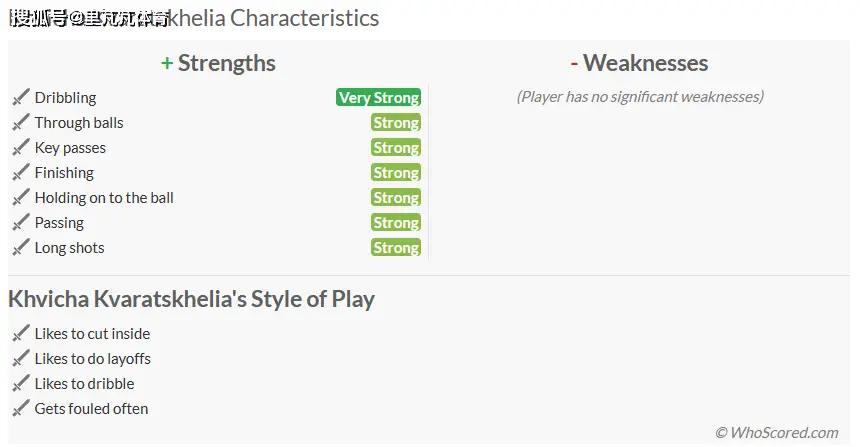Click the Style of Play section heading

pos(191,299)
